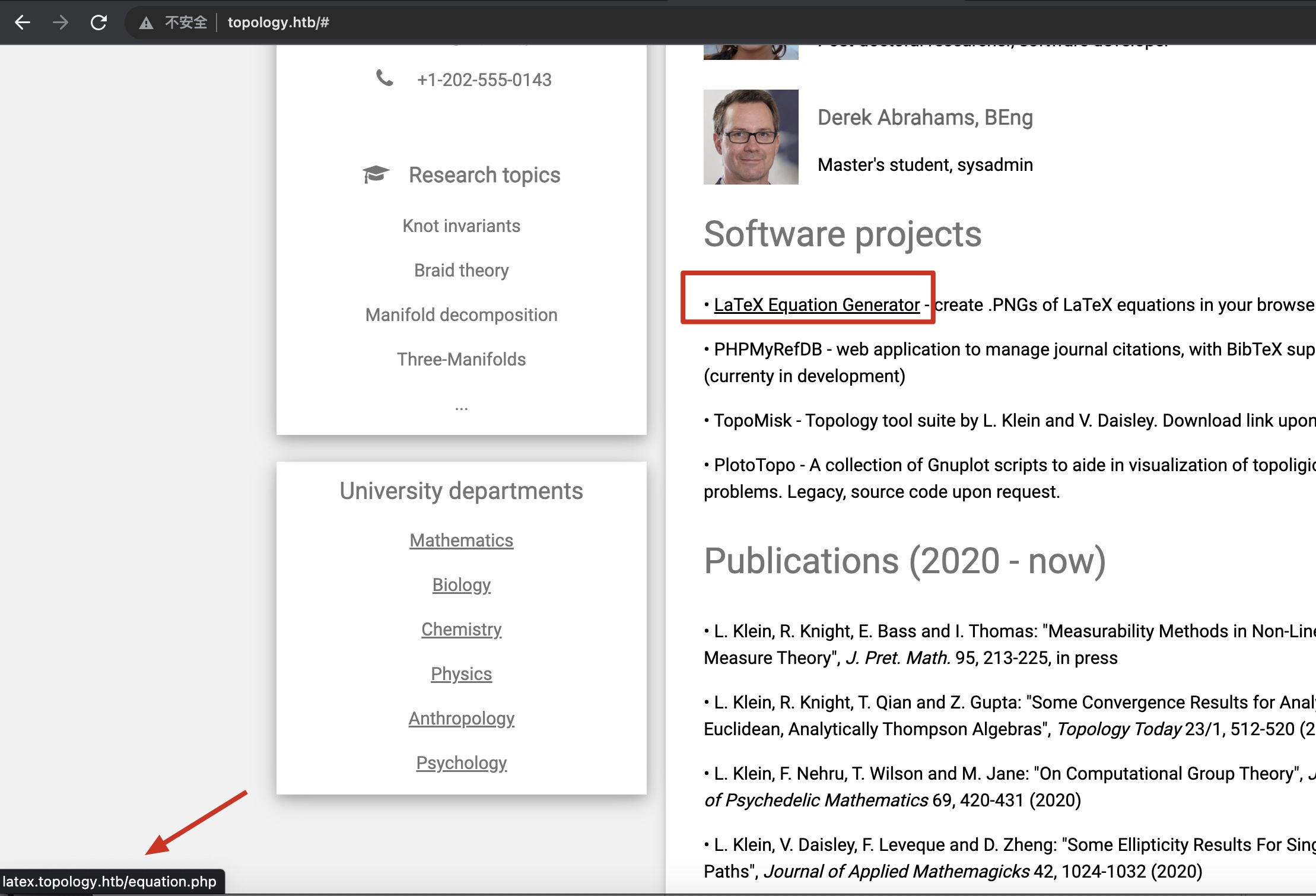Open the Psychology department link

[461, 762]
